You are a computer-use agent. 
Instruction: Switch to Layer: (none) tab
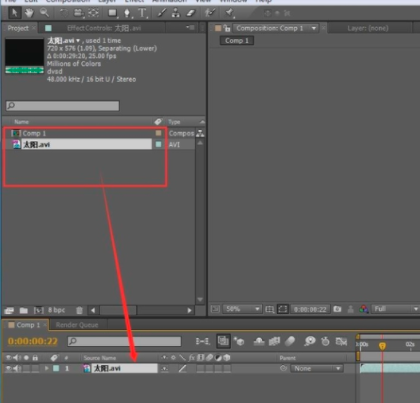pos(368,28)
